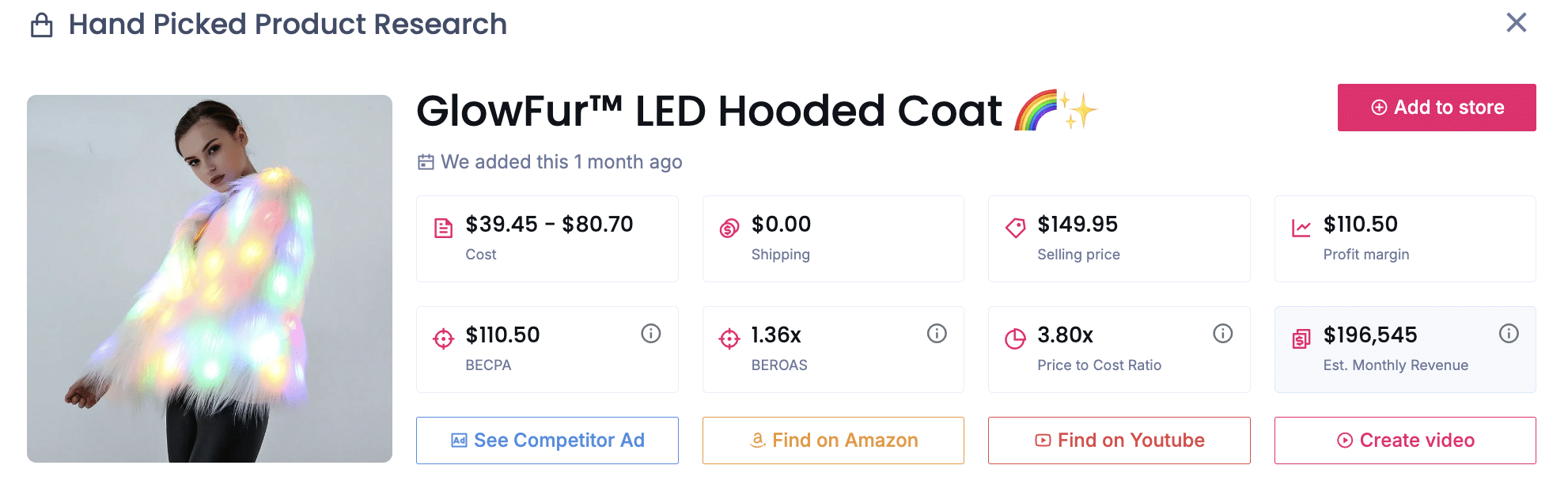
Task: Open the BEROAS info tooltip
Action: (937, 333)
